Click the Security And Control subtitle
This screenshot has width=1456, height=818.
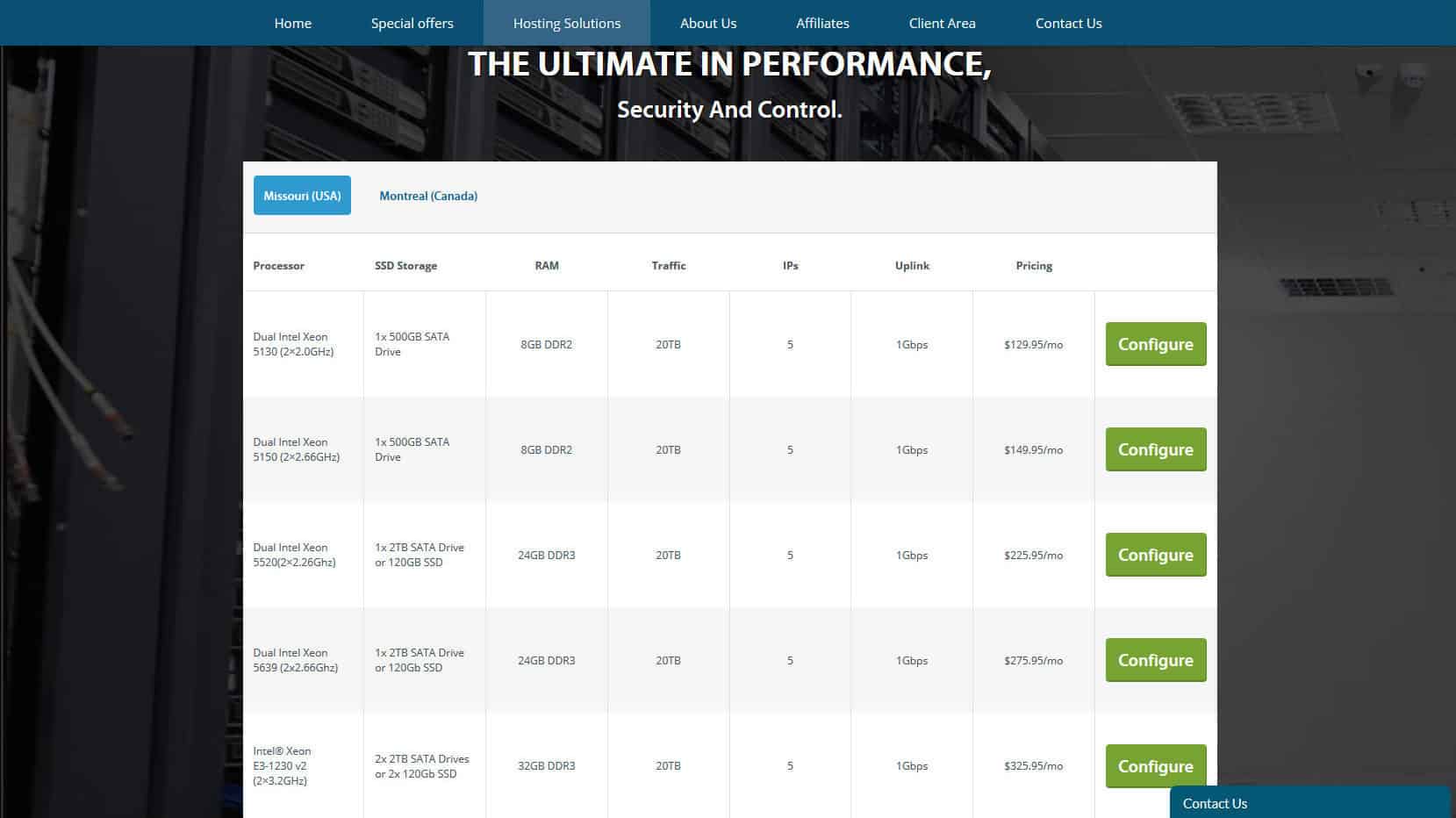click(729, 110)
